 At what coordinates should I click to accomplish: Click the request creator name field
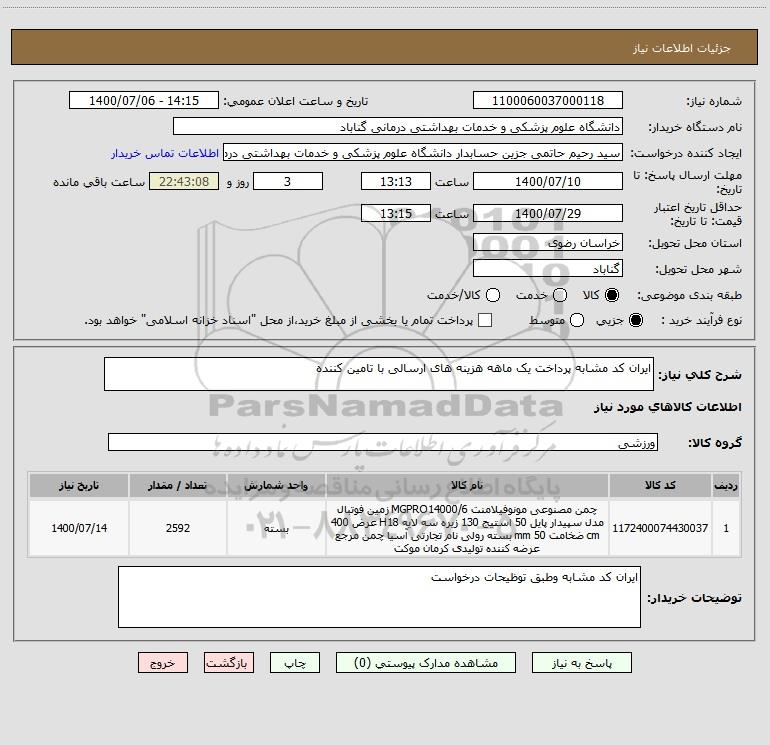pos(423,152)
